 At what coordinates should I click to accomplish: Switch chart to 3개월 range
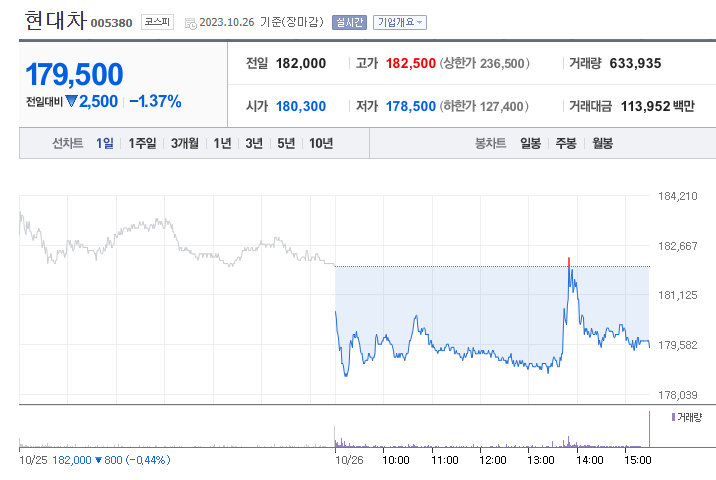(184, 143)
